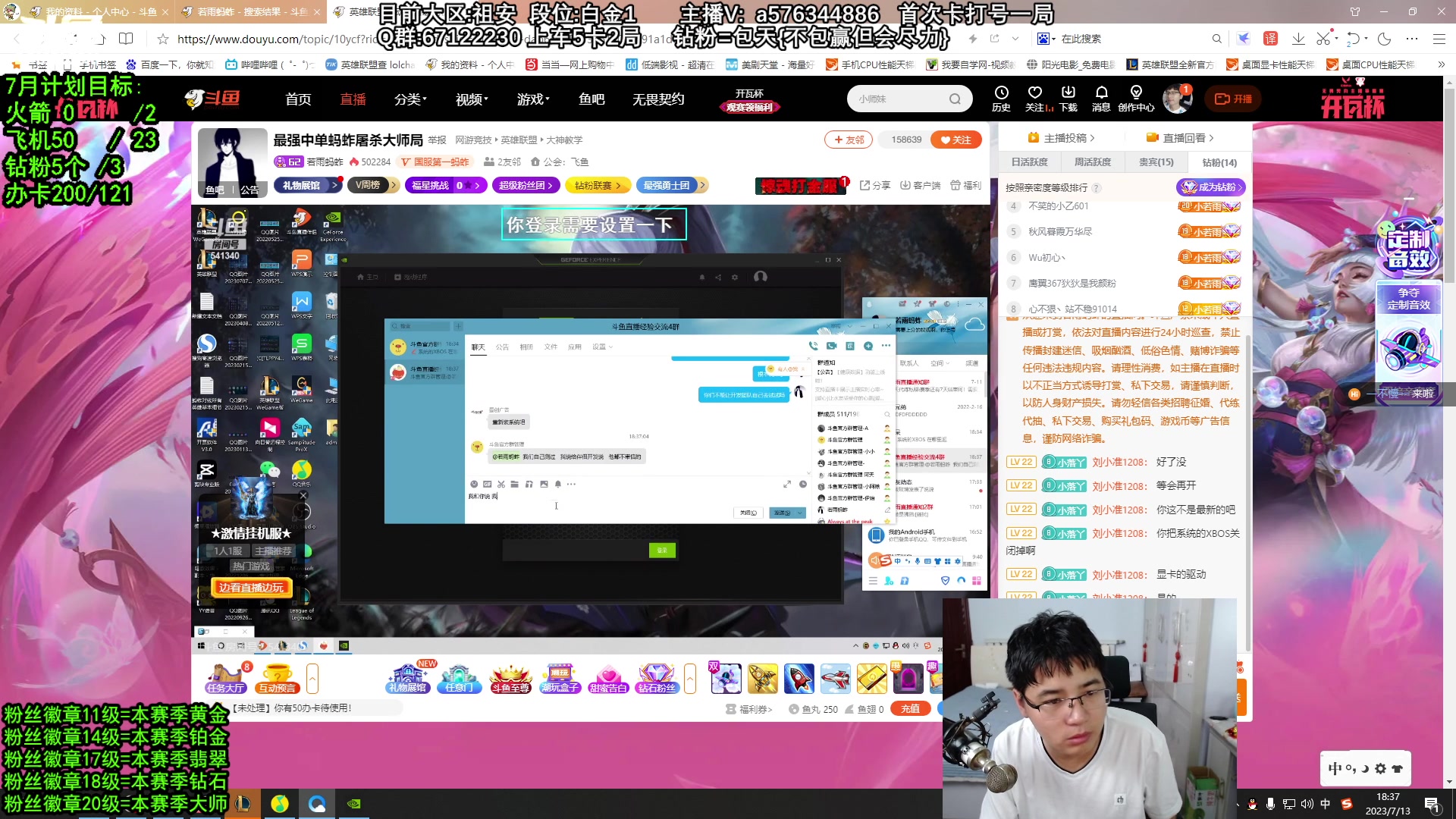Toggle the browser reading mode book icon
This screenshot has height=819, width=1456.
[126, 39]
